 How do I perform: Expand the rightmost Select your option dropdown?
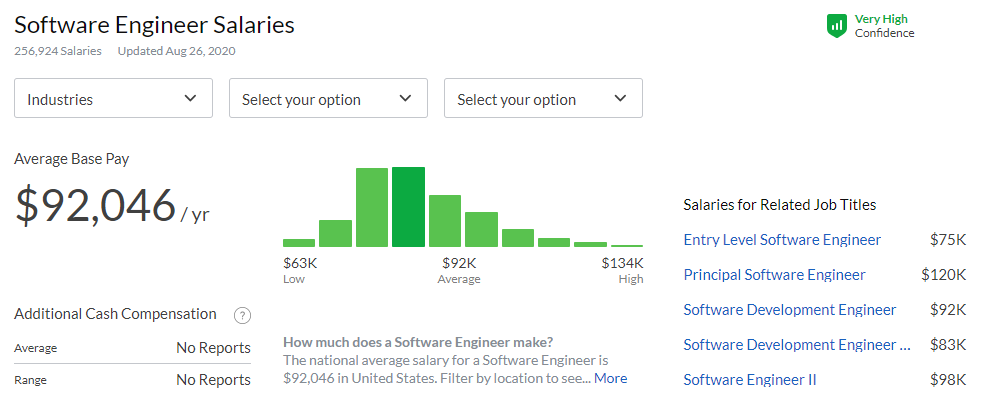(543, 99)
